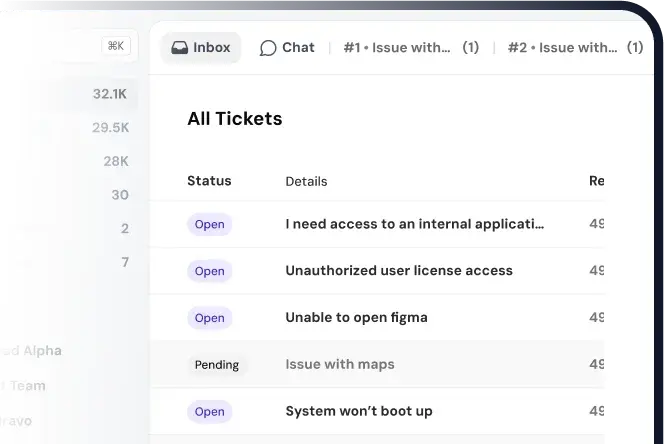Click the ⌘K shortcut badge
The width and height of the screenshot is (664, 444).
coord(116,46)
